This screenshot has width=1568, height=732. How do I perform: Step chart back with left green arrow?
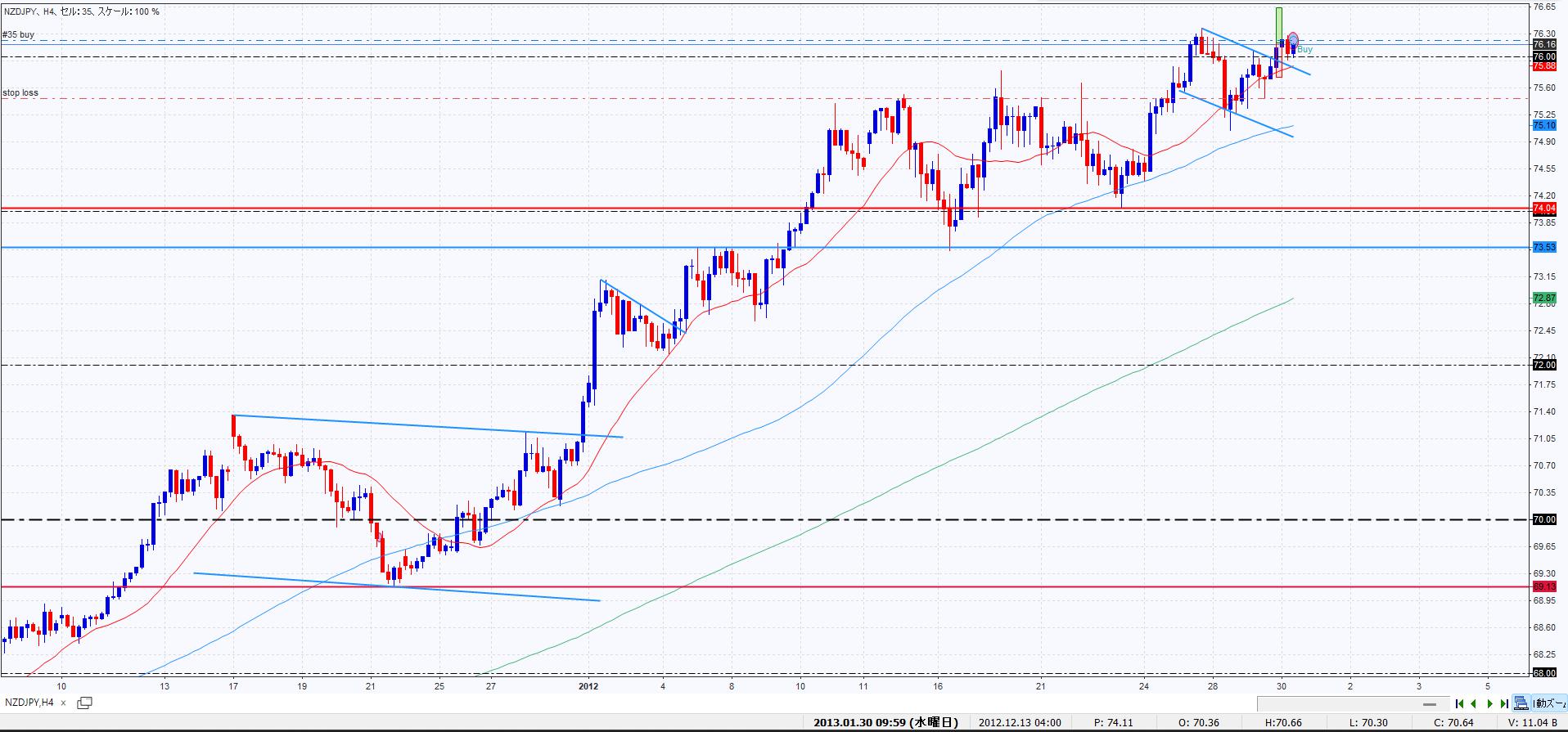[1474, 703]
